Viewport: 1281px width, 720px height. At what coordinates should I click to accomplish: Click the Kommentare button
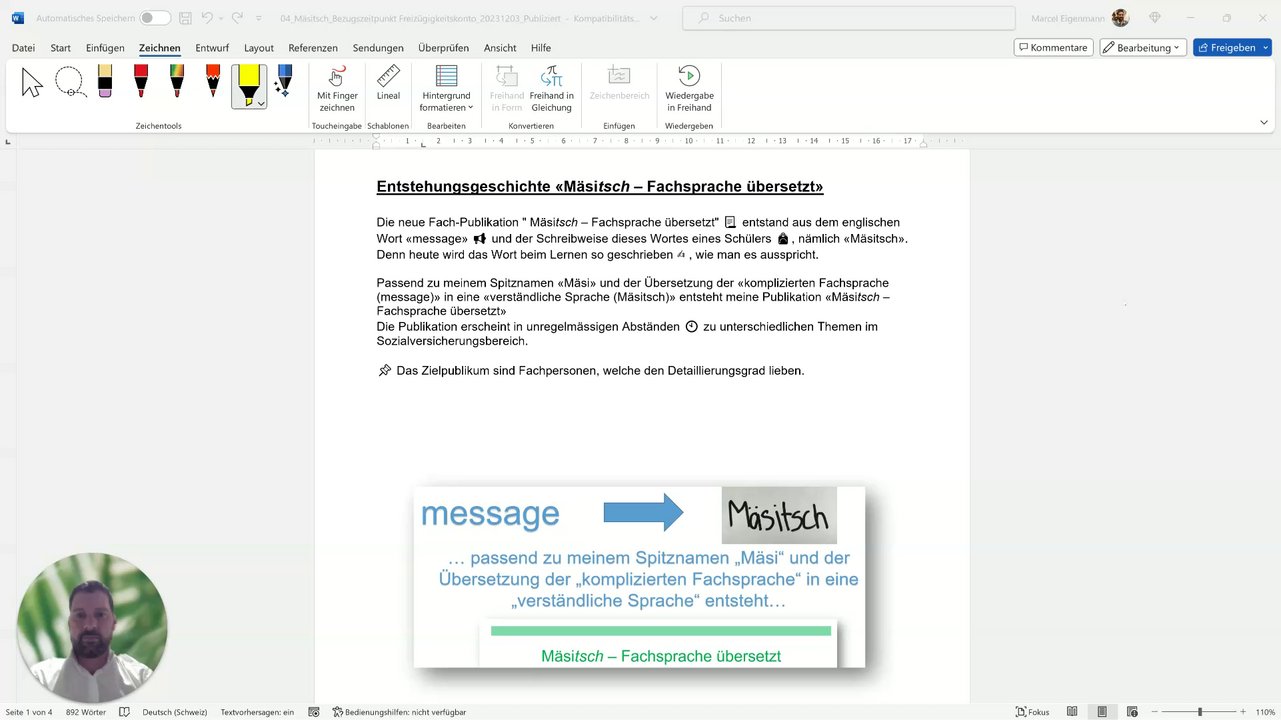pyautogui.click(x=1053, y=47)
